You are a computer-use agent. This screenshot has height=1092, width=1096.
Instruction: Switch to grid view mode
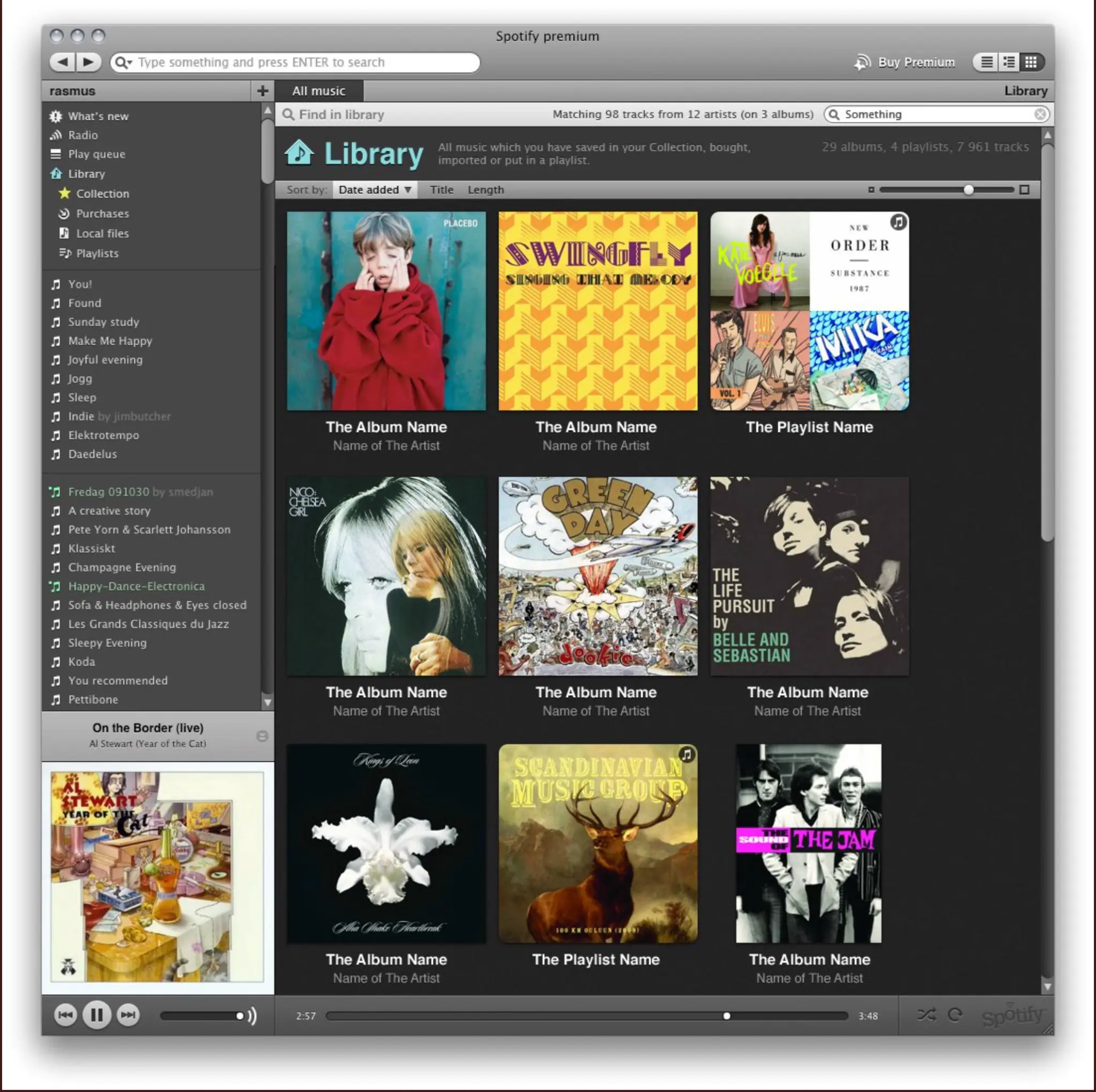pos(1031,62)
